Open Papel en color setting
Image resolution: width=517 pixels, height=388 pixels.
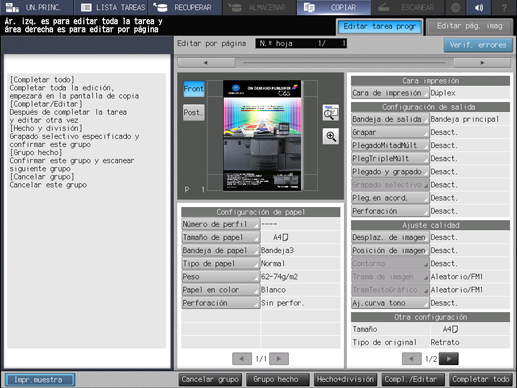220,290
